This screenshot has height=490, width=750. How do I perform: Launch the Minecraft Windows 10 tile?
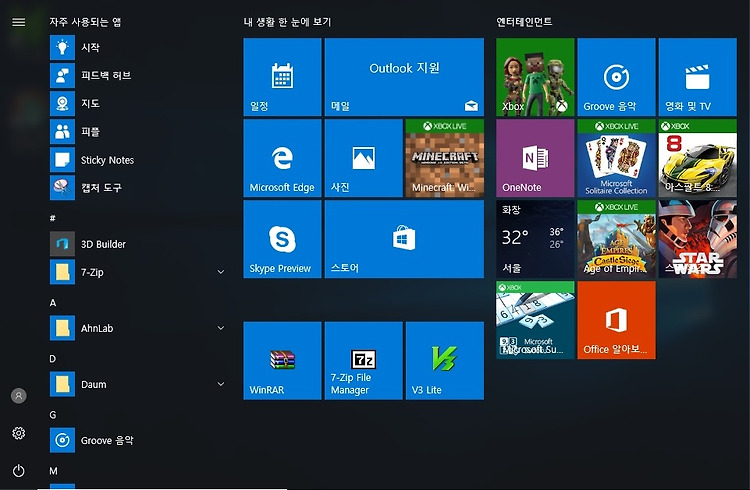point(445,158)
